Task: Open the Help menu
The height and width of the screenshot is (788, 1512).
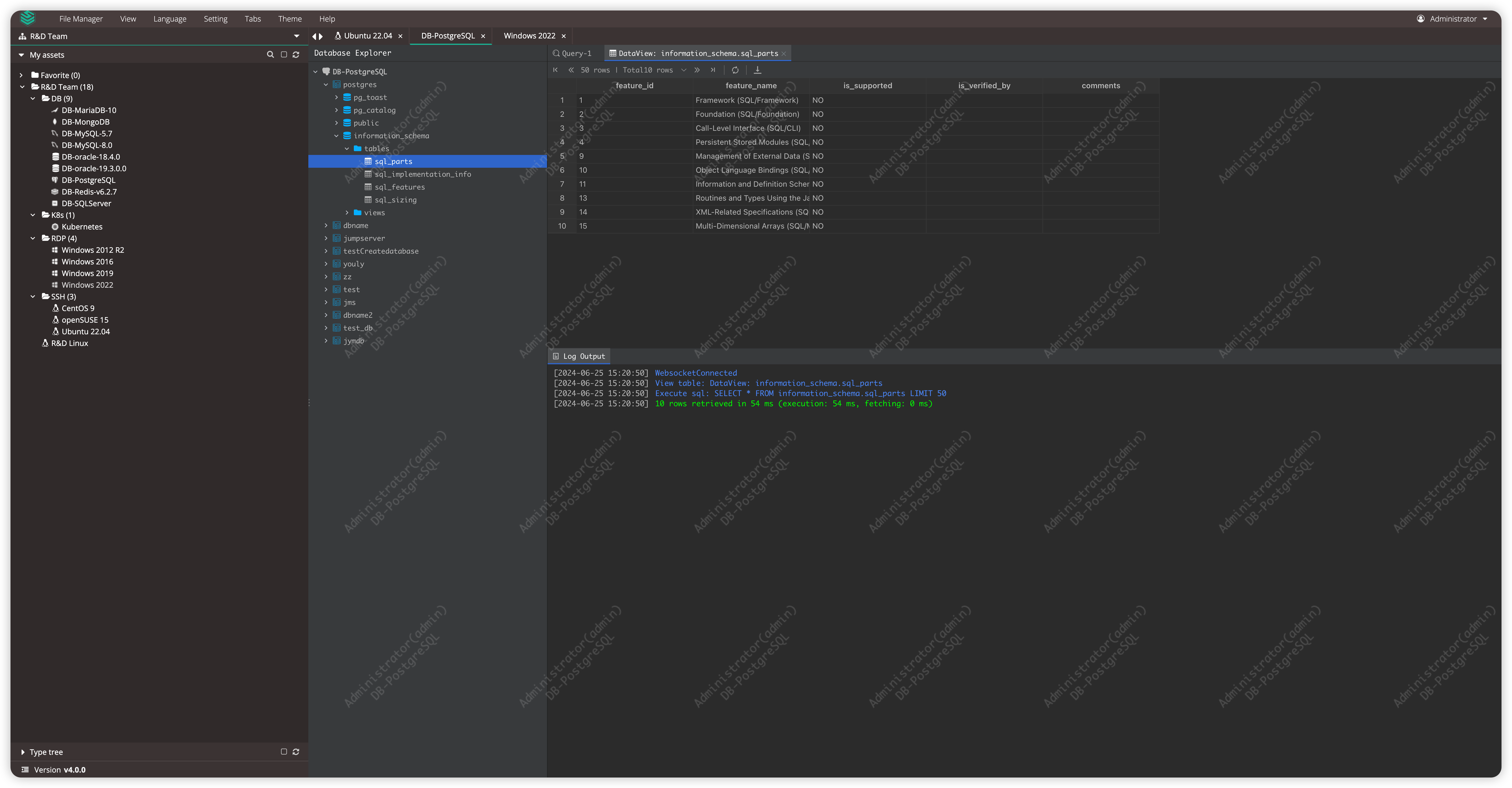Action: point(327,19)
